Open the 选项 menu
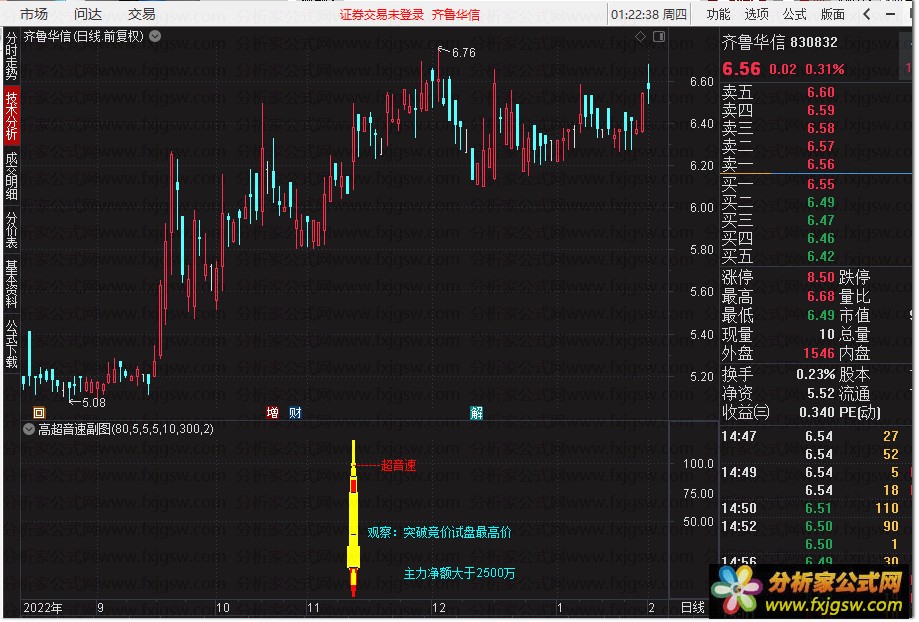The height and width of the screenshot is (622, 919). 756,14
